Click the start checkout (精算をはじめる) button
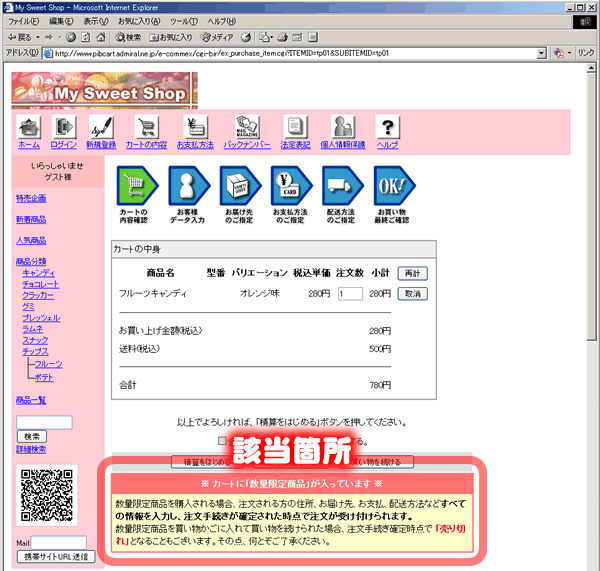The width and height of the screenshot is (600, 571). tap(207, 462)
